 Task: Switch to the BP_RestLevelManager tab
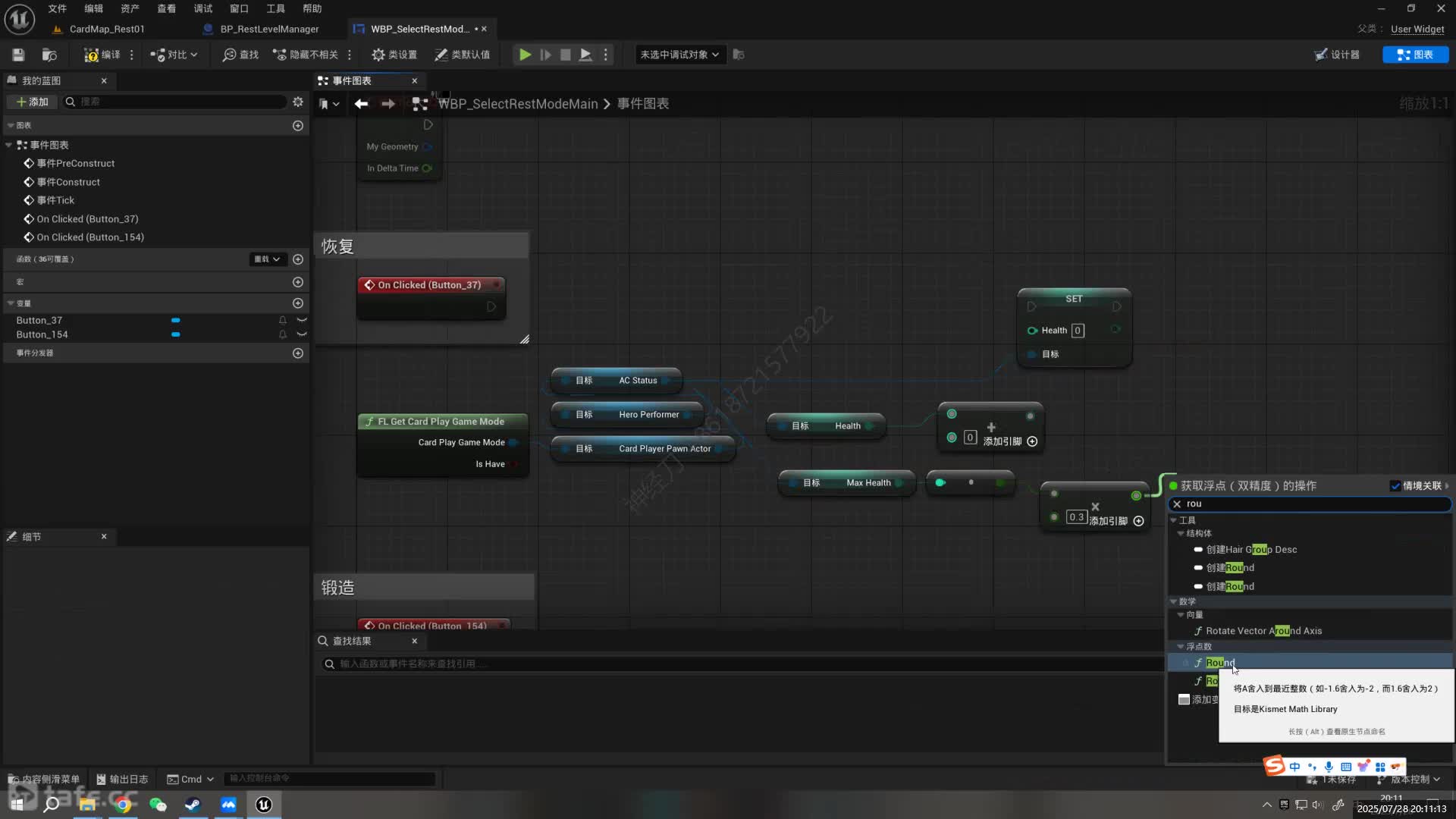point(269,29)
